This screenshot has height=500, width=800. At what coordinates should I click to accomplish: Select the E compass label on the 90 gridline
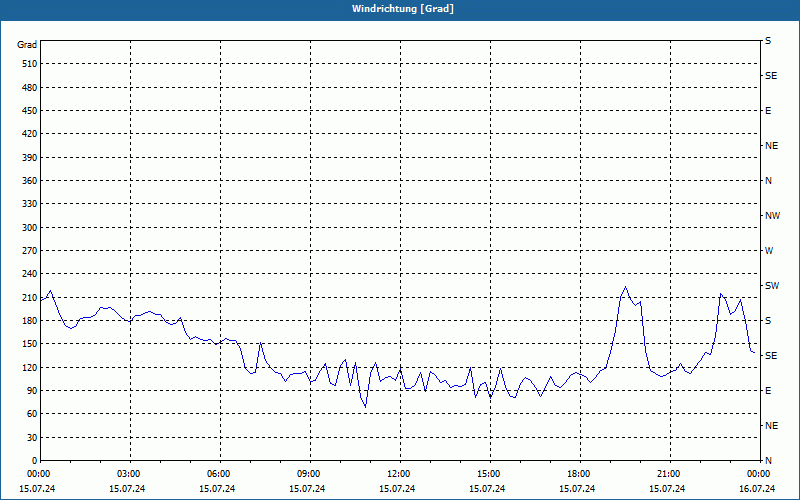(768, 391)
